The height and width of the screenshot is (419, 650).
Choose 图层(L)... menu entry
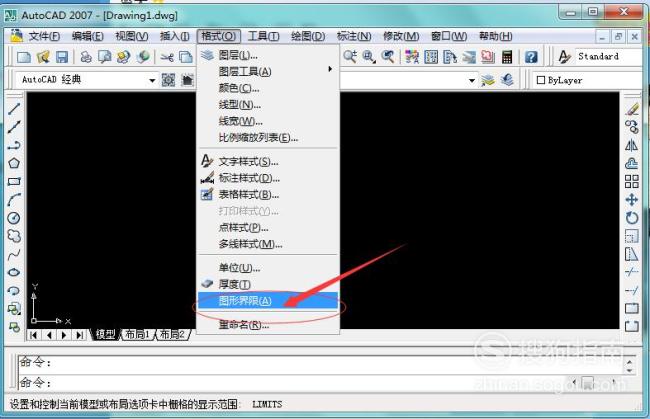(268, 55)
